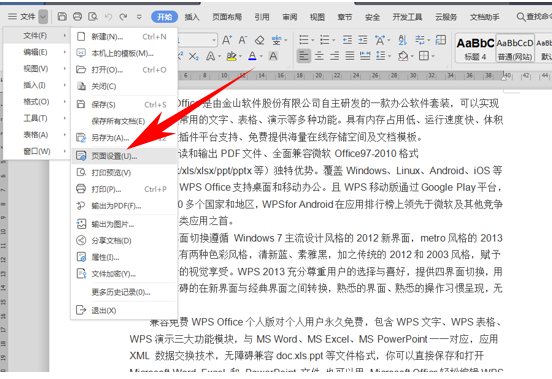Switch to the 页面布局 ribbon tab
Screen dimensions: 552x379
227,17
